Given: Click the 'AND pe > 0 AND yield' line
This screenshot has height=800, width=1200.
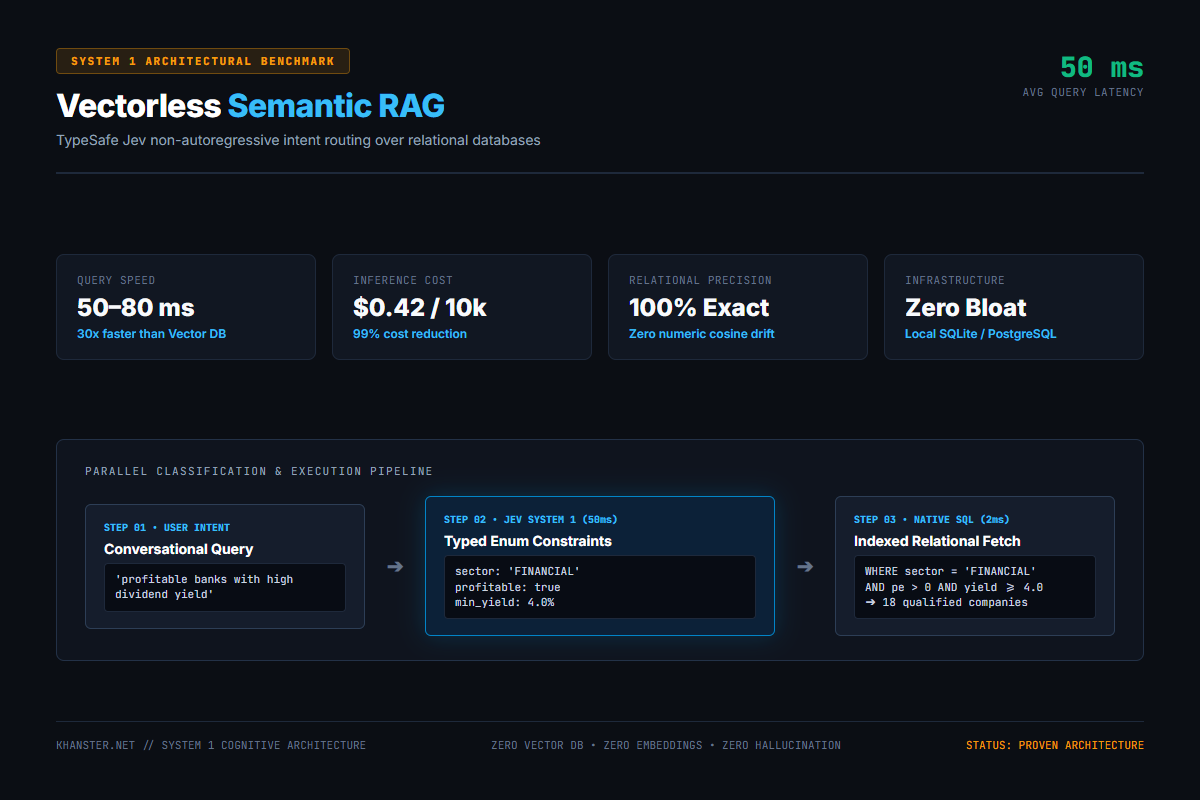Looking at the screenshot, I should (x=954, y=587).
